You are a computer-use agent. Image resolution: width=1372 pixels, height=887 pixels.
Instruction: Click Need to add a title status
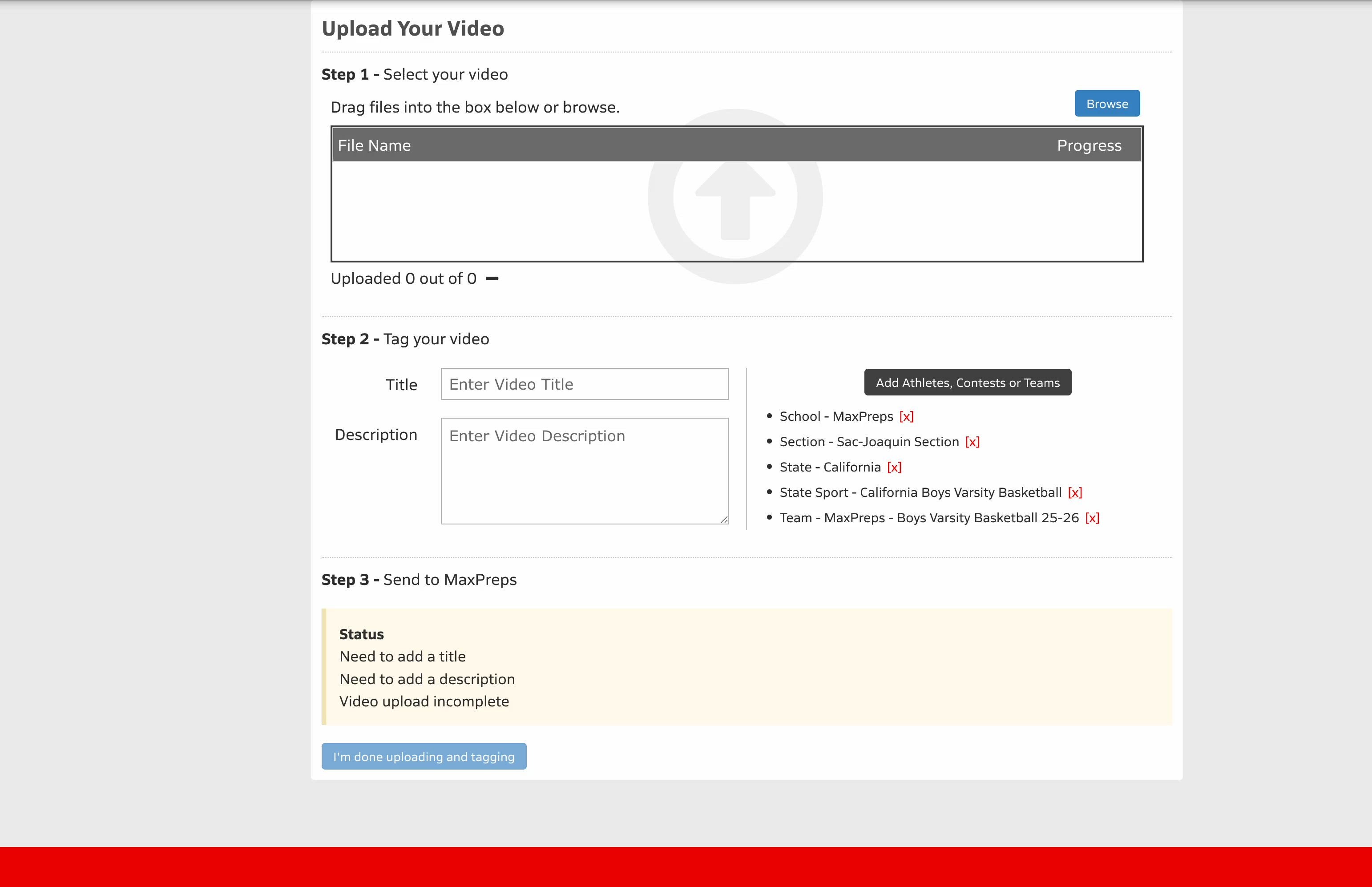[402, 657]
